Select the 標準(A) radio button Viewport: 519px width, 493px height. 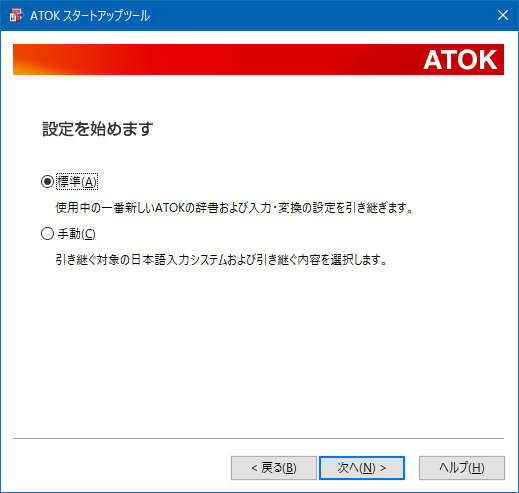pyautogui.click(x=47, y=182)
